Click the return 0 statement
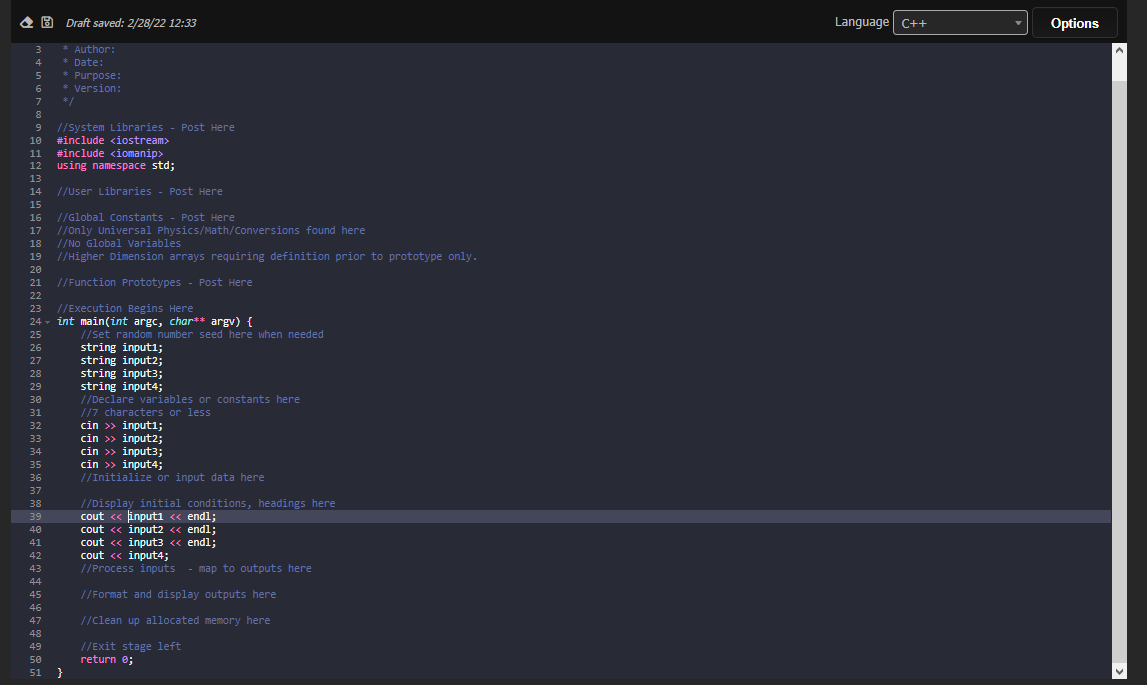Viewport: 1147px width, 685px height. tap(105, 659)
